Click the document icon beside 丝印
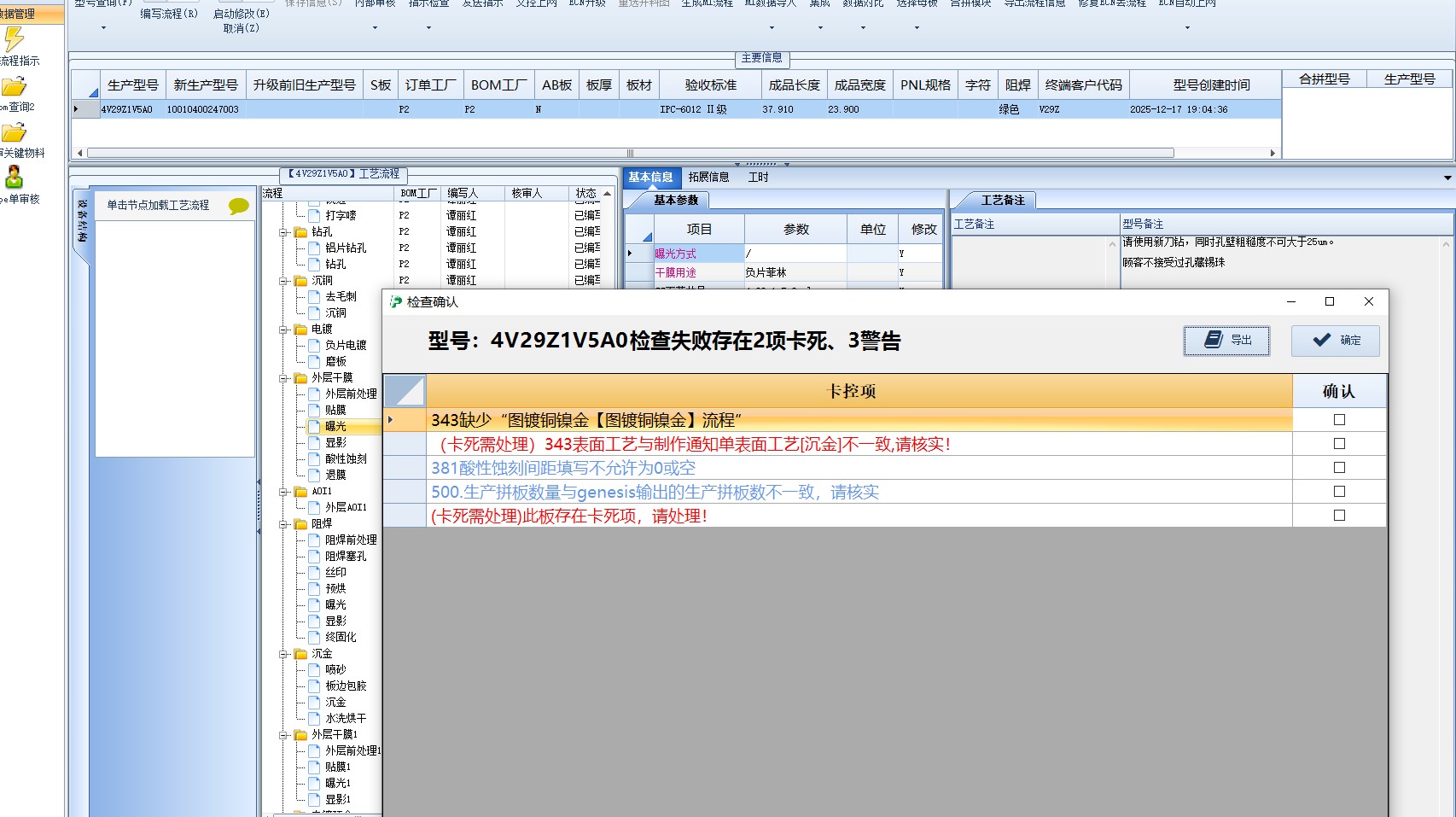The width and height of the screenshot is (1456, 817). click(314, 572)
